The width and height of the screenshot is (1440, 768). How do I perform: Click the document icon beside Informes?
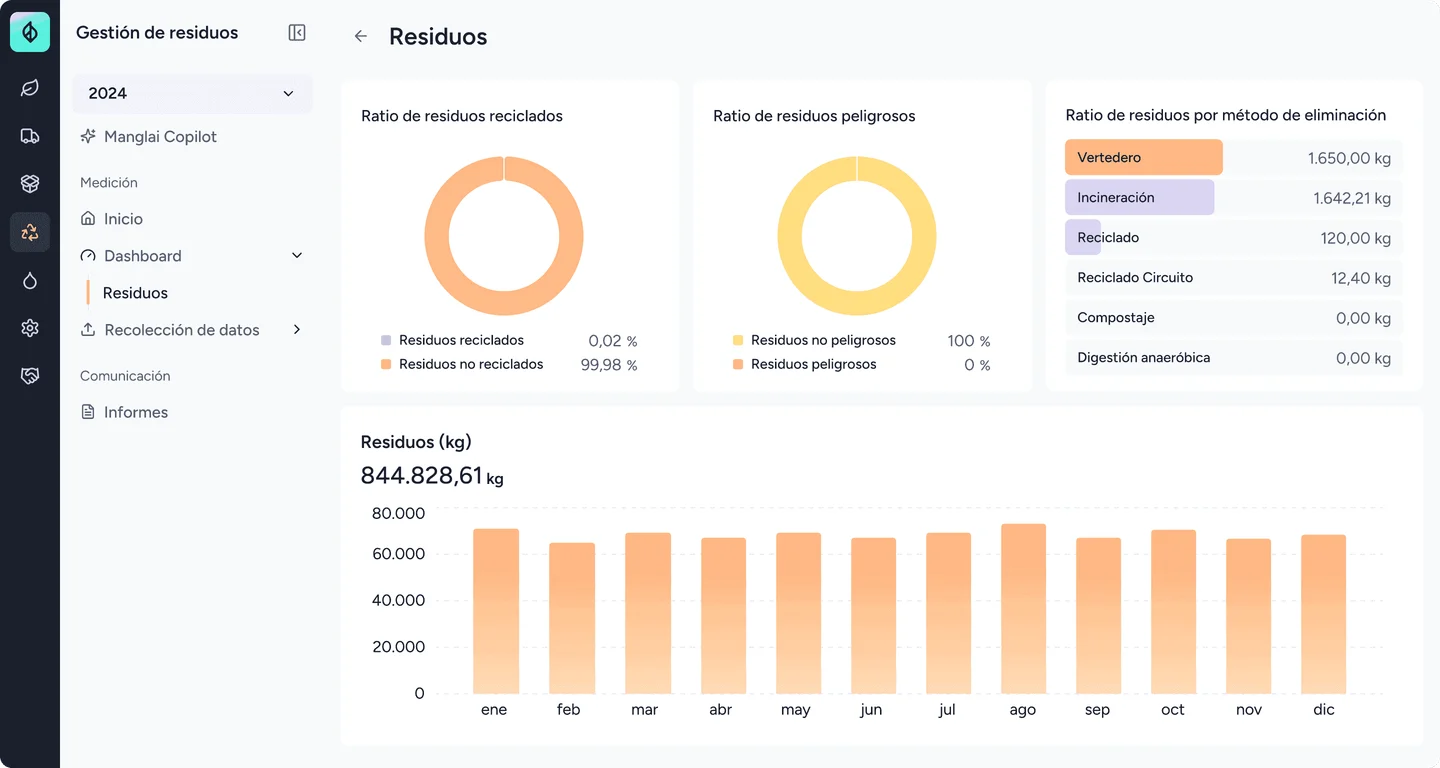tap(88, 412)
